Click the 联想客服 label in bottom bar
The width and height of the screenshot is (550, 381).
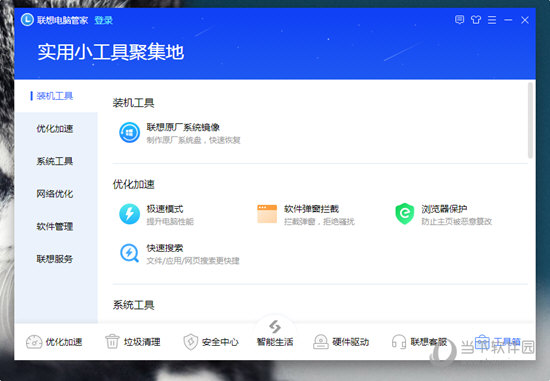tap(429, 342)
